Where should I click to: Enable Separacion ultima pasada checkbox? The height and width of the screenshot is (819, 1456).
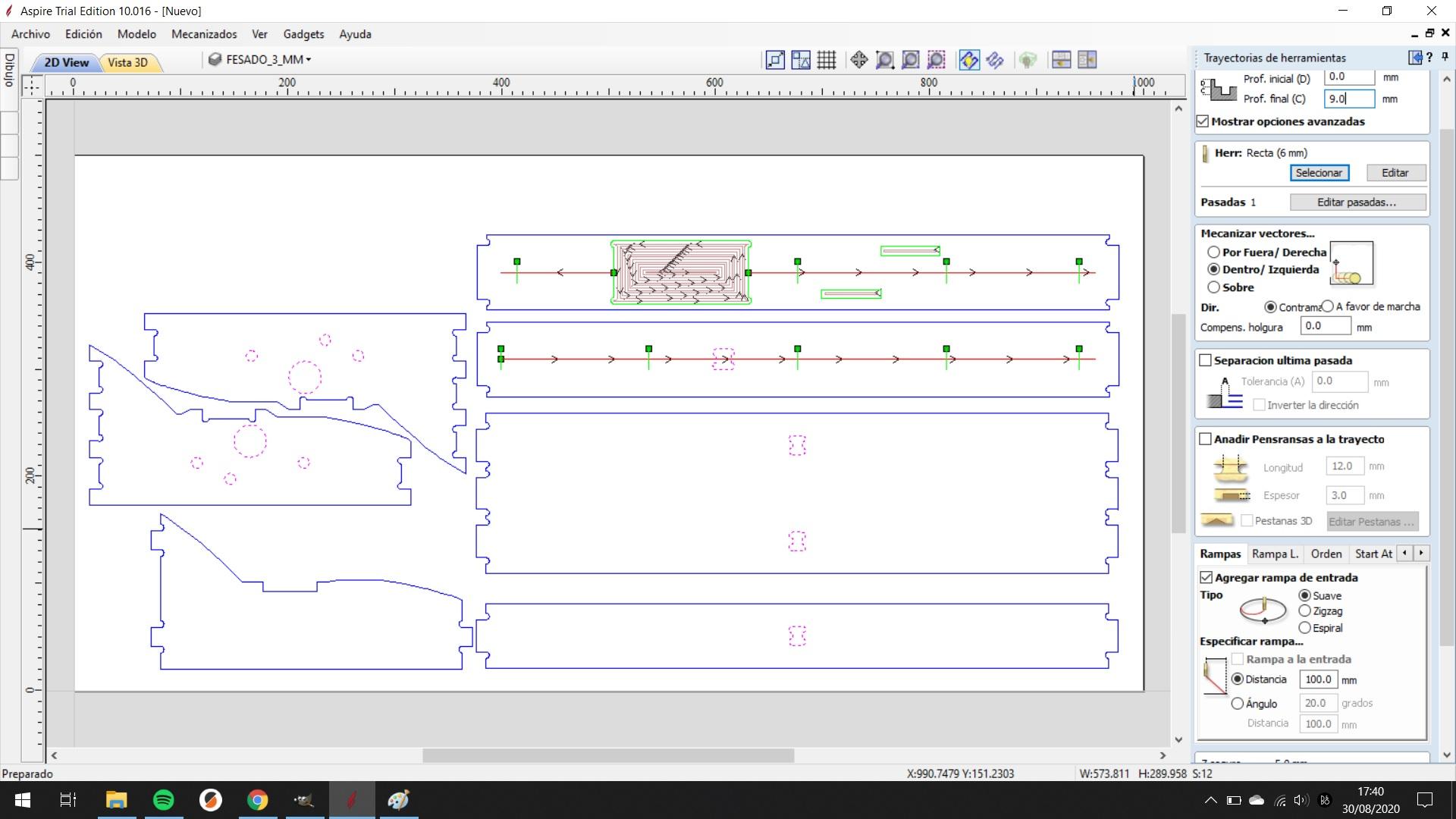[1205, 359]
